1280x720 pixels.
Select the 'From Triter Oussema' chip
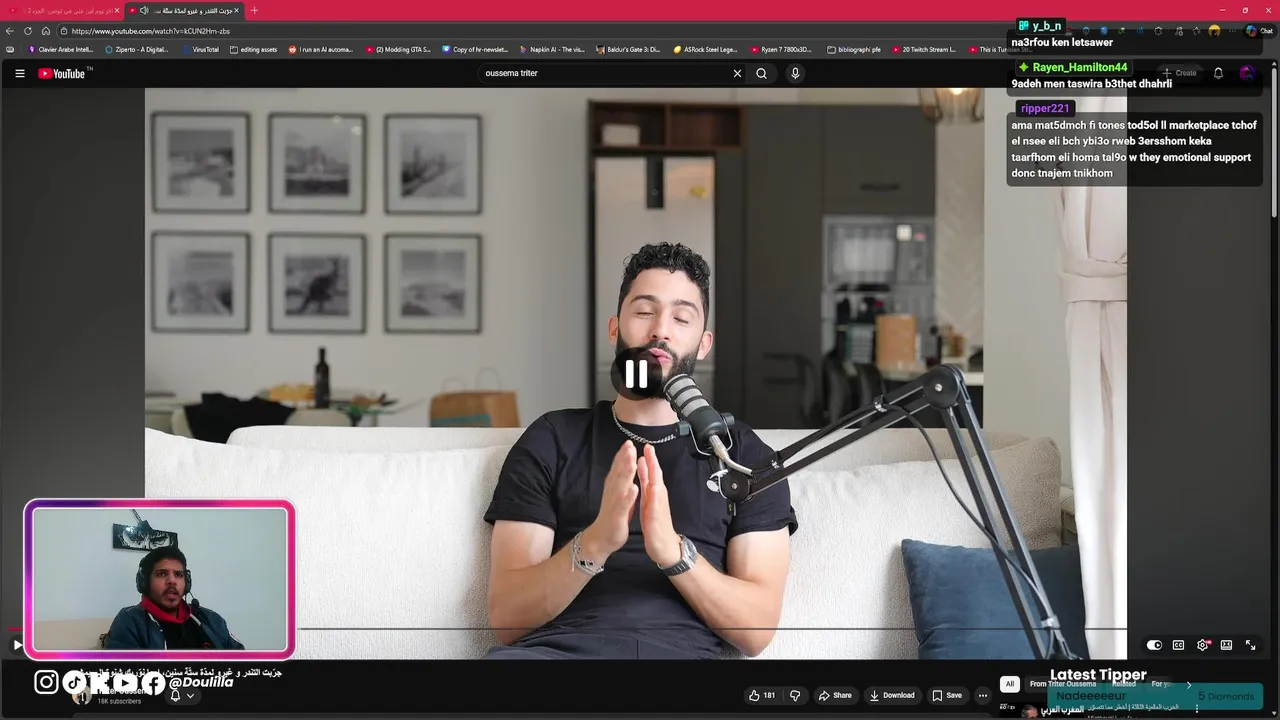pos(1062,684)
